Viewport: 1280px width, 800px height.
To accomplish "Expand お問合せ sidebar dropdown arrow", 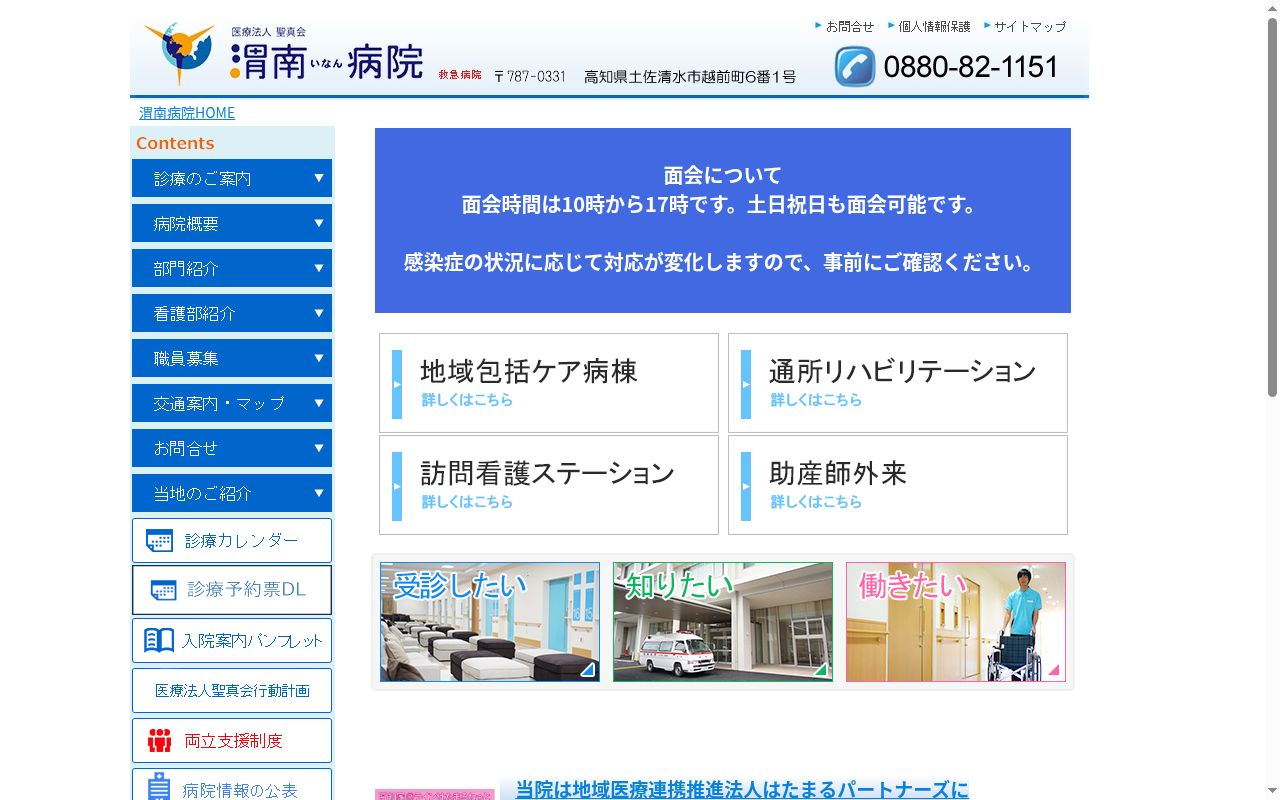I will point(319,448).
